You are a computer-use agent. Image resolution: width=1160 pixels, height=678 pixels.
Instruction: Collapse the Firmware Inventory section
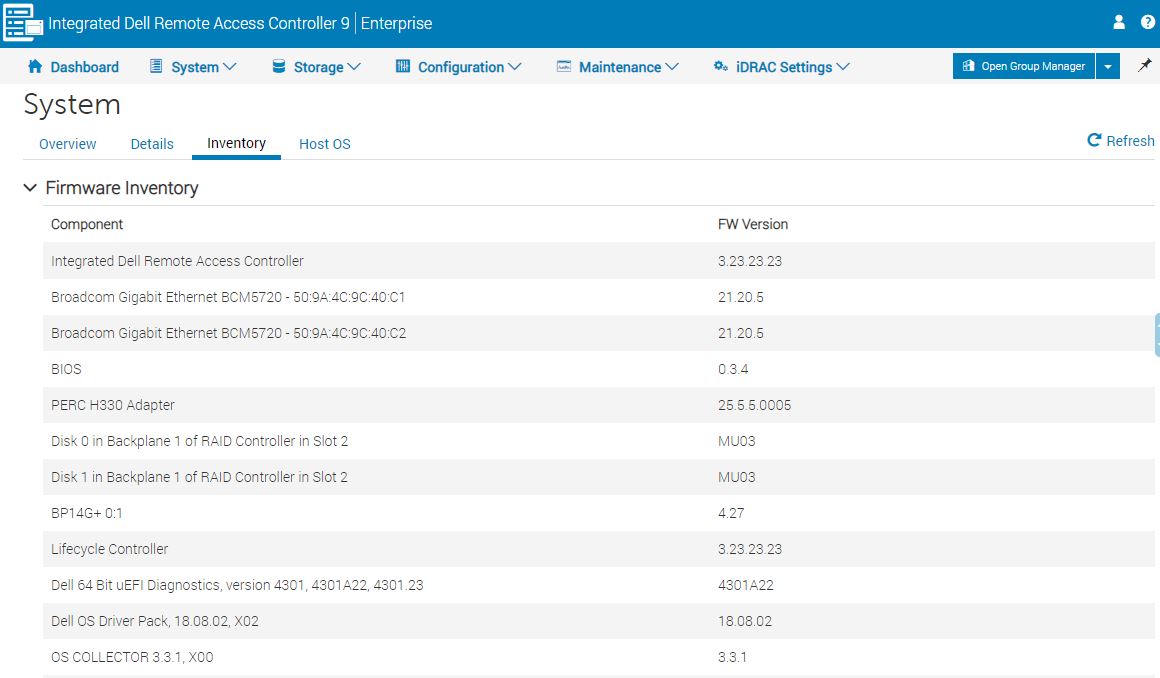[30, 188]
